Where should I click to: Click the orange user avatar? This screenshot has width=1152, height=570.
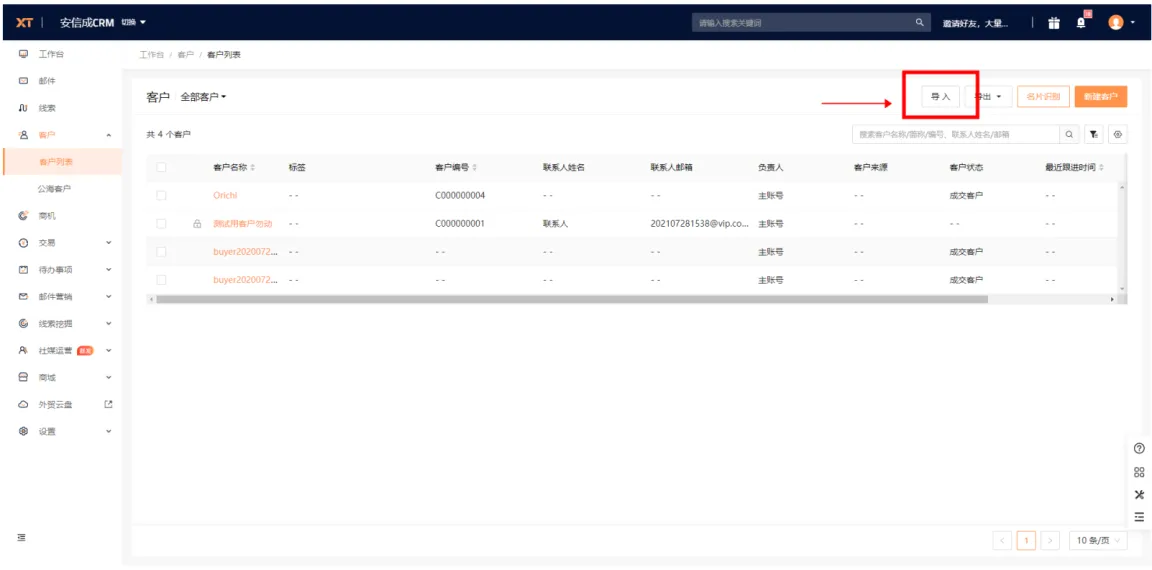[1116, 23]
